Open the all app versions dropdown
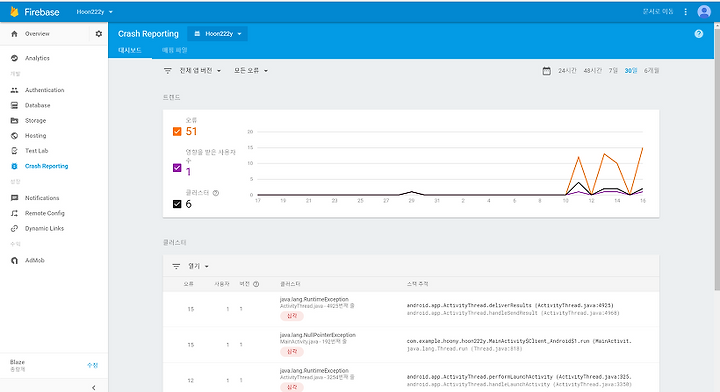The width and height of the screenshot is (720, 392). coord(200,71)
